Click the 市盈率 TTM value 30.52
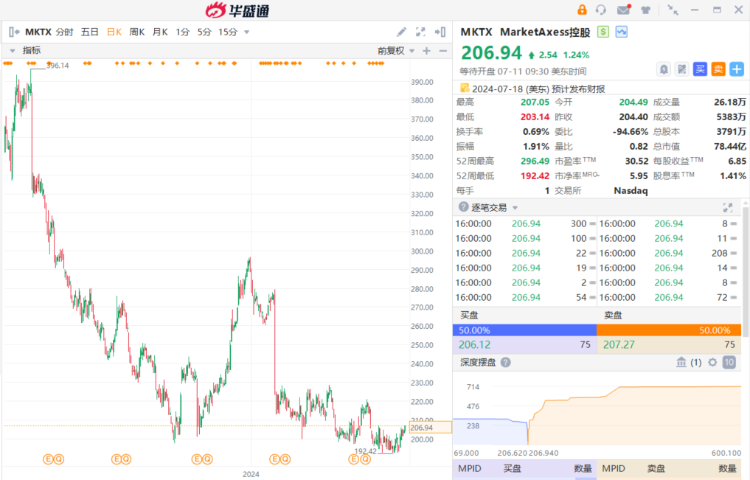750x480 pixels. pos(637,161)
